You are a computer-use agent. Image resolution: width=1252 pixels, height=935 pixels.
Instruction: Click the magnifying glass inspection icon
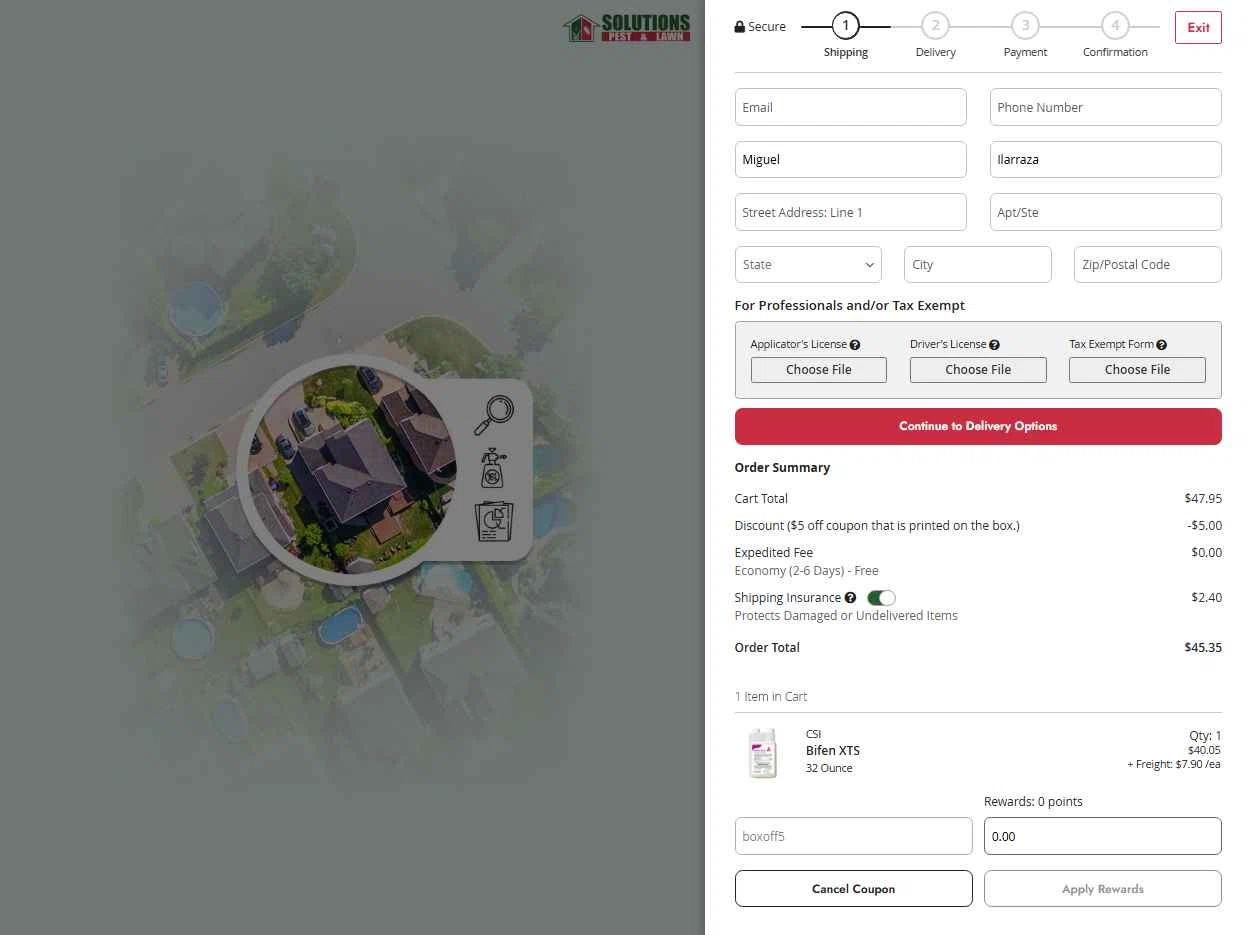click(494, 415)
